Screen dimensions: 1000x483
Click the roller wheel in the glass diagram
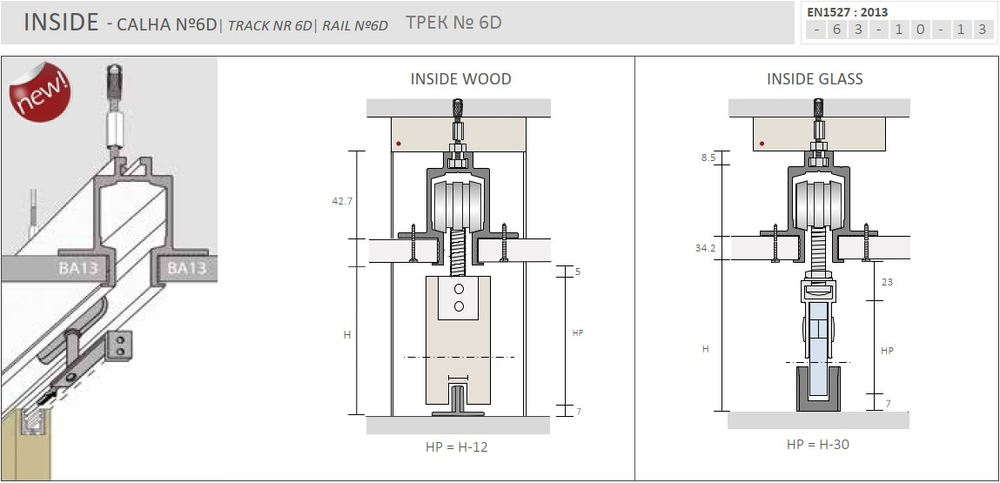pyautogui.click(x=819, y=204)
